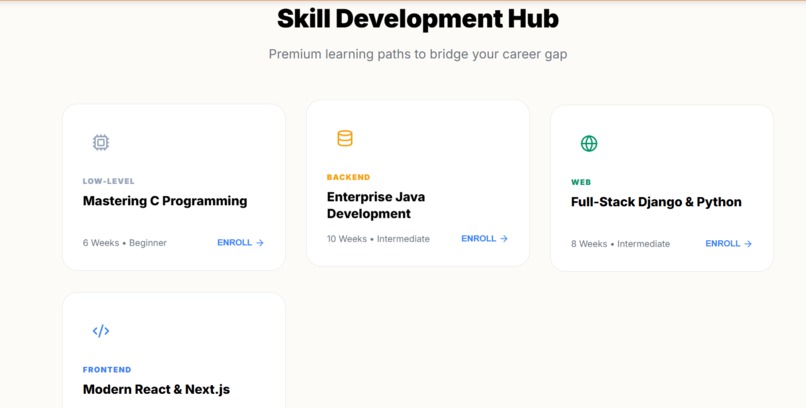Open the Enterprise Java Development title
The height and width of the screenshot is (408, 806).
(x=376, y=205)
